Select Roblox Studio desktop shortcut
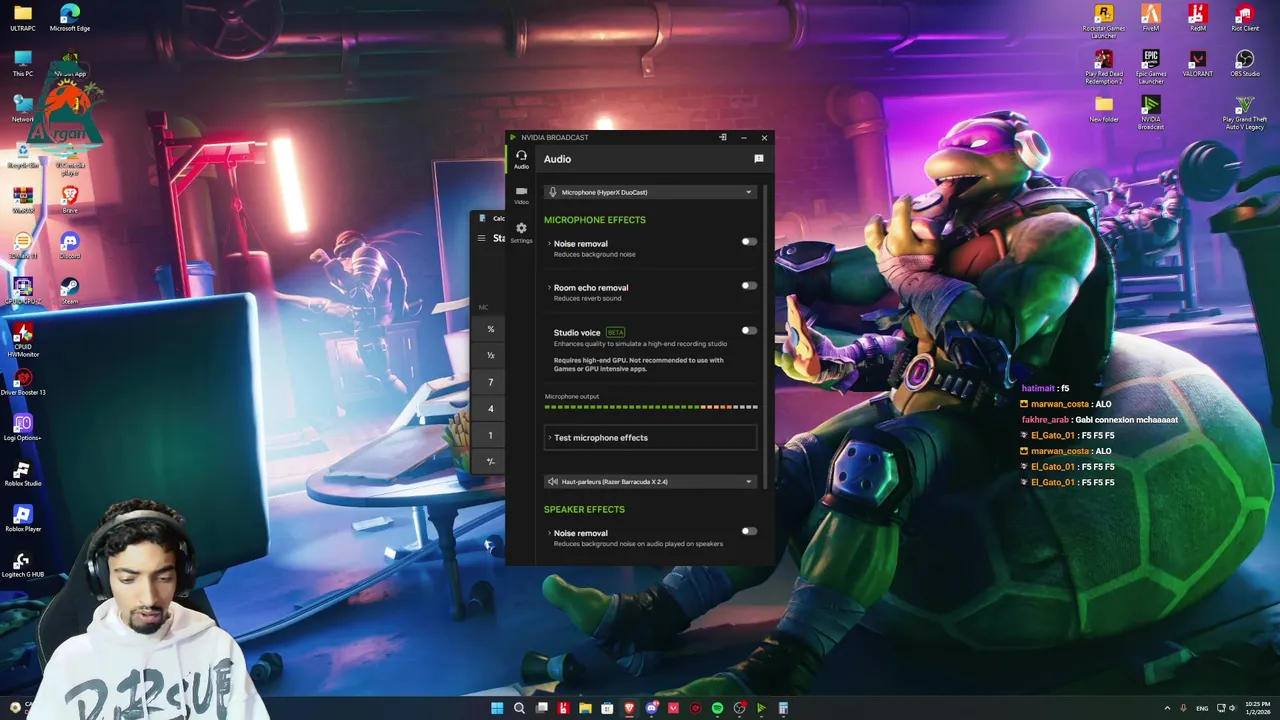The height and width of the screenshot is (720, 1280). point(22,473)
